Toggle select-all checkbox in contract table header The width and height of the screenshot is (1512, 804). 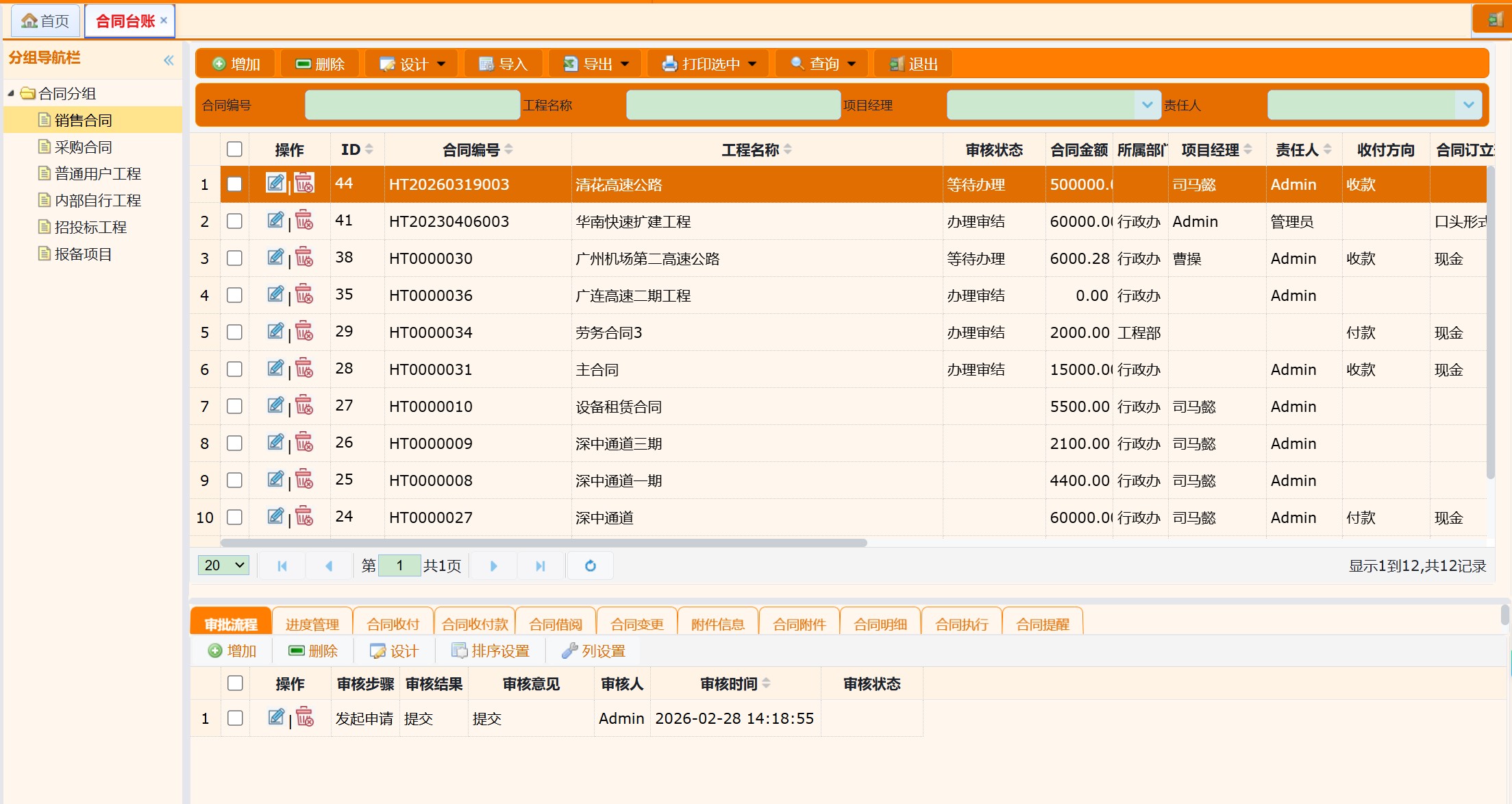(x=234, y=149)
